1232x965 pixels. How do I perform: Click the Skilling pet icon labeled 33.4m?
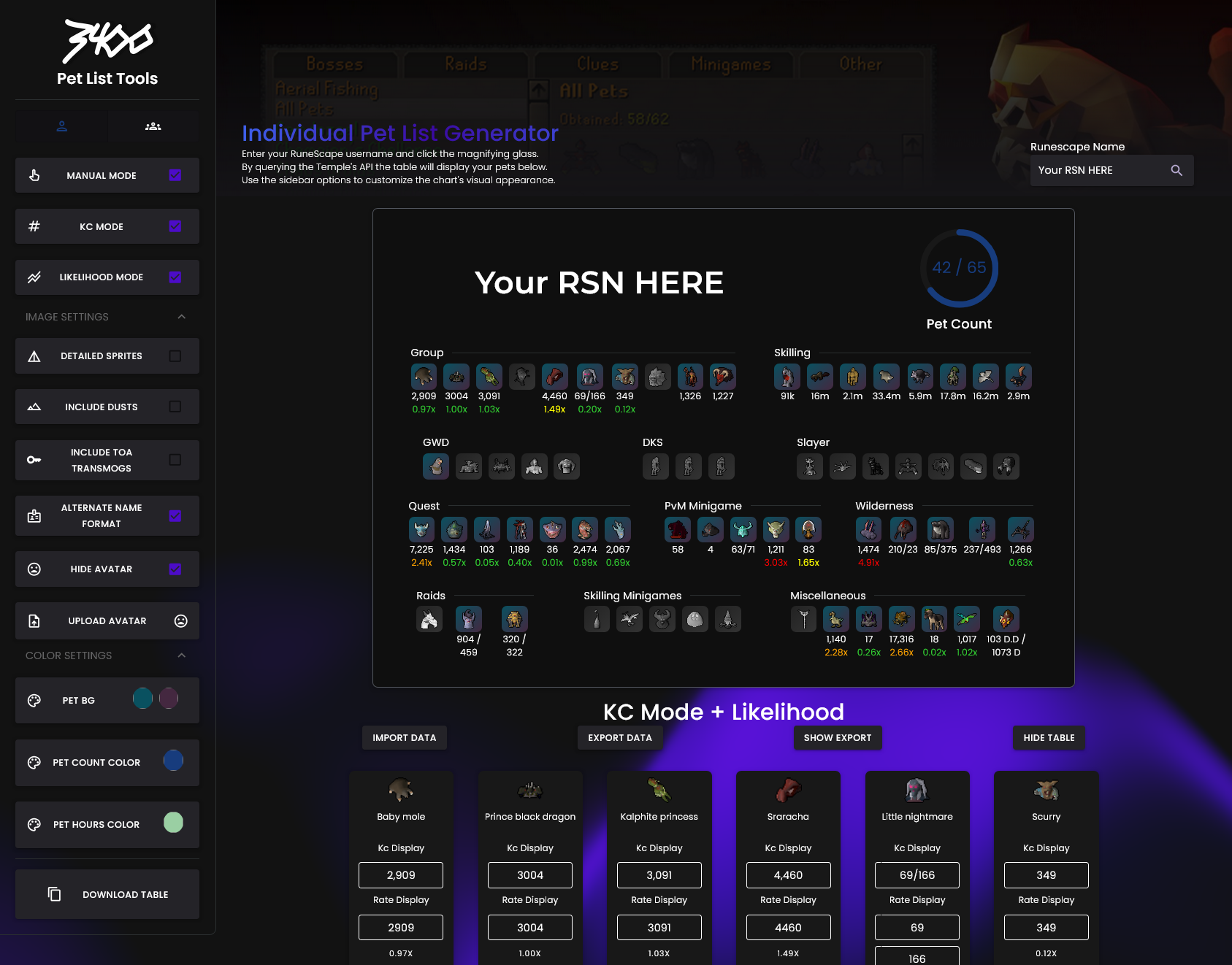tap(887, 377)
